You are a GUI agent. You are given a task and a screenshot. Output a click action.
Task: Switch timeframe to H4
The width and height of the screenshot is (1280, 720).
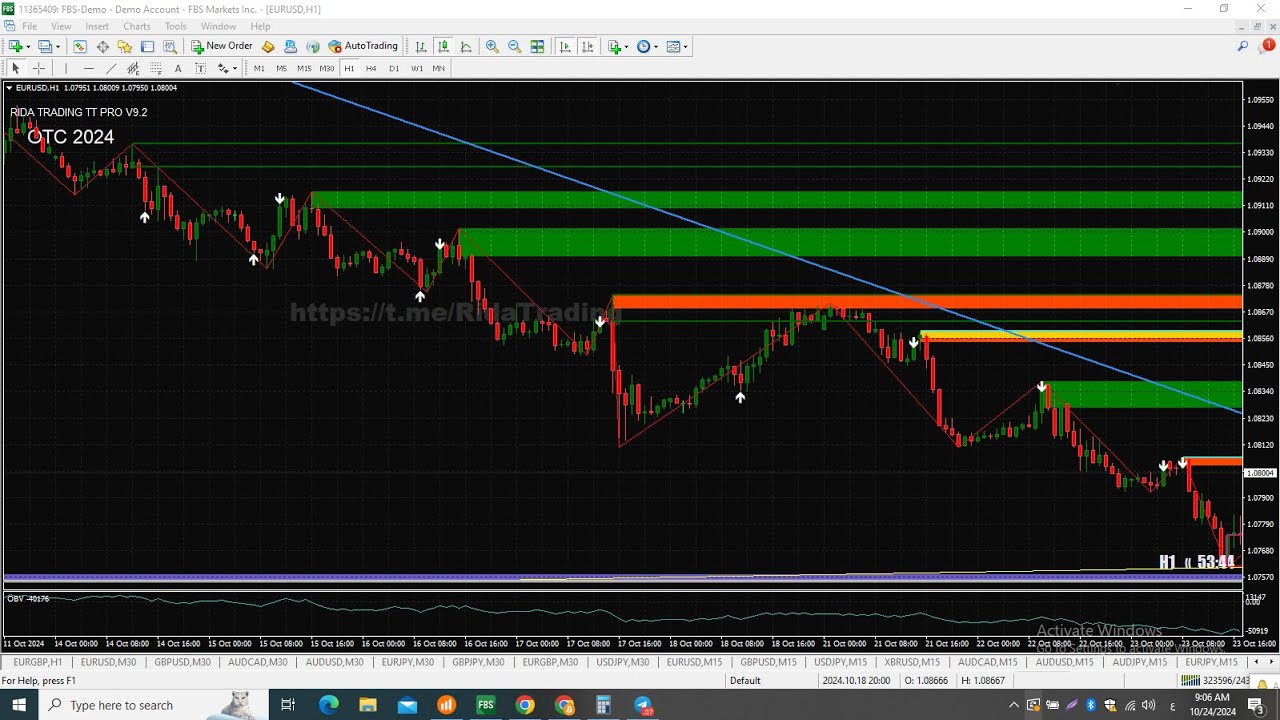coord(371,68)
